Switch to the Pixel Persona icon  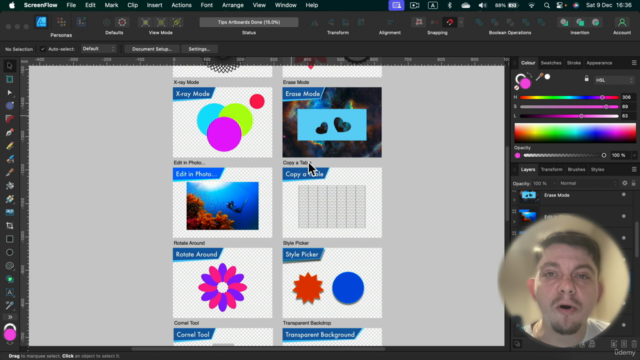(61, 22)
